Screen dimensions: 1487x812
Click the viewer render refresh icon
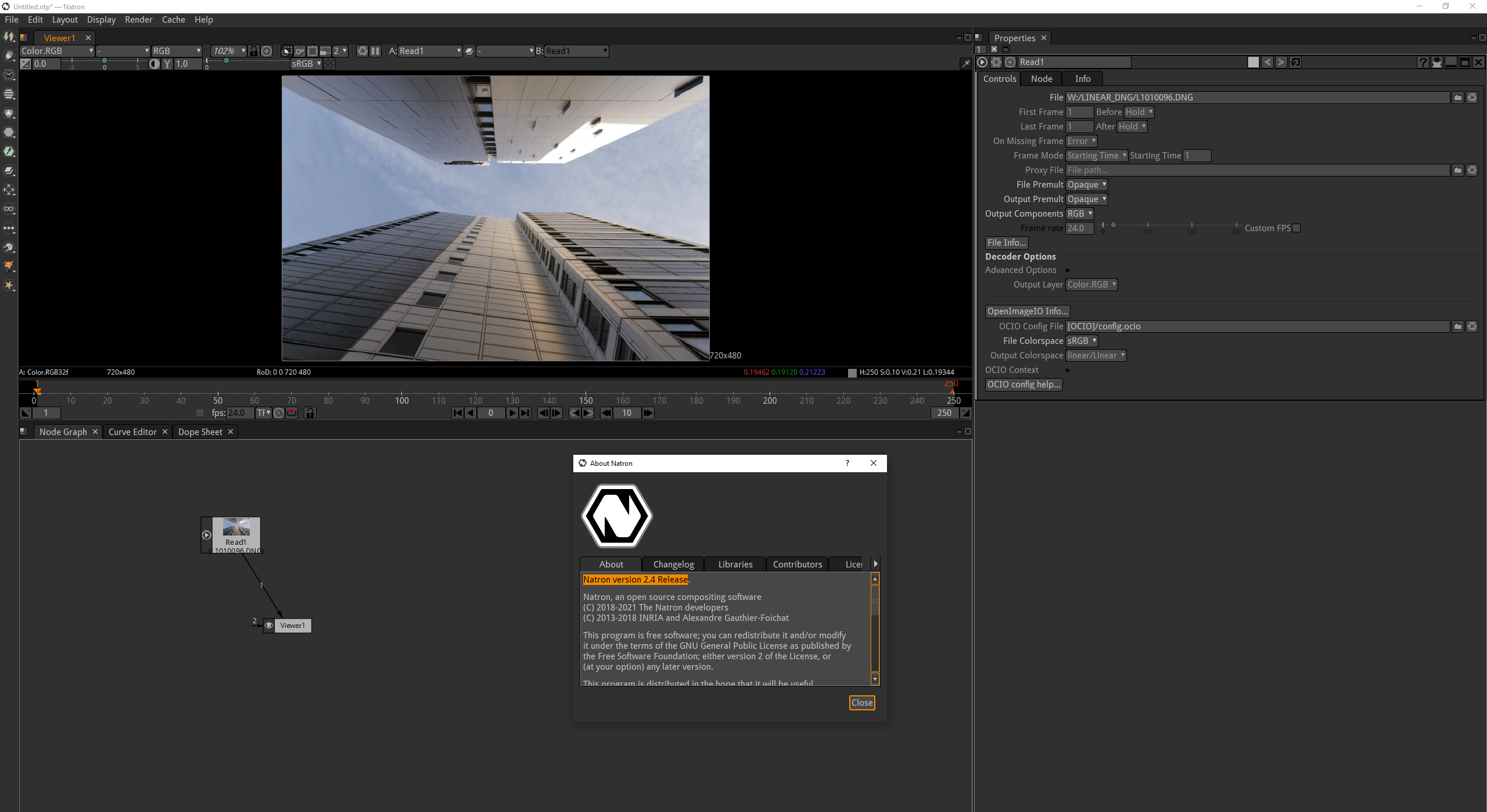[x=362, y=51]
